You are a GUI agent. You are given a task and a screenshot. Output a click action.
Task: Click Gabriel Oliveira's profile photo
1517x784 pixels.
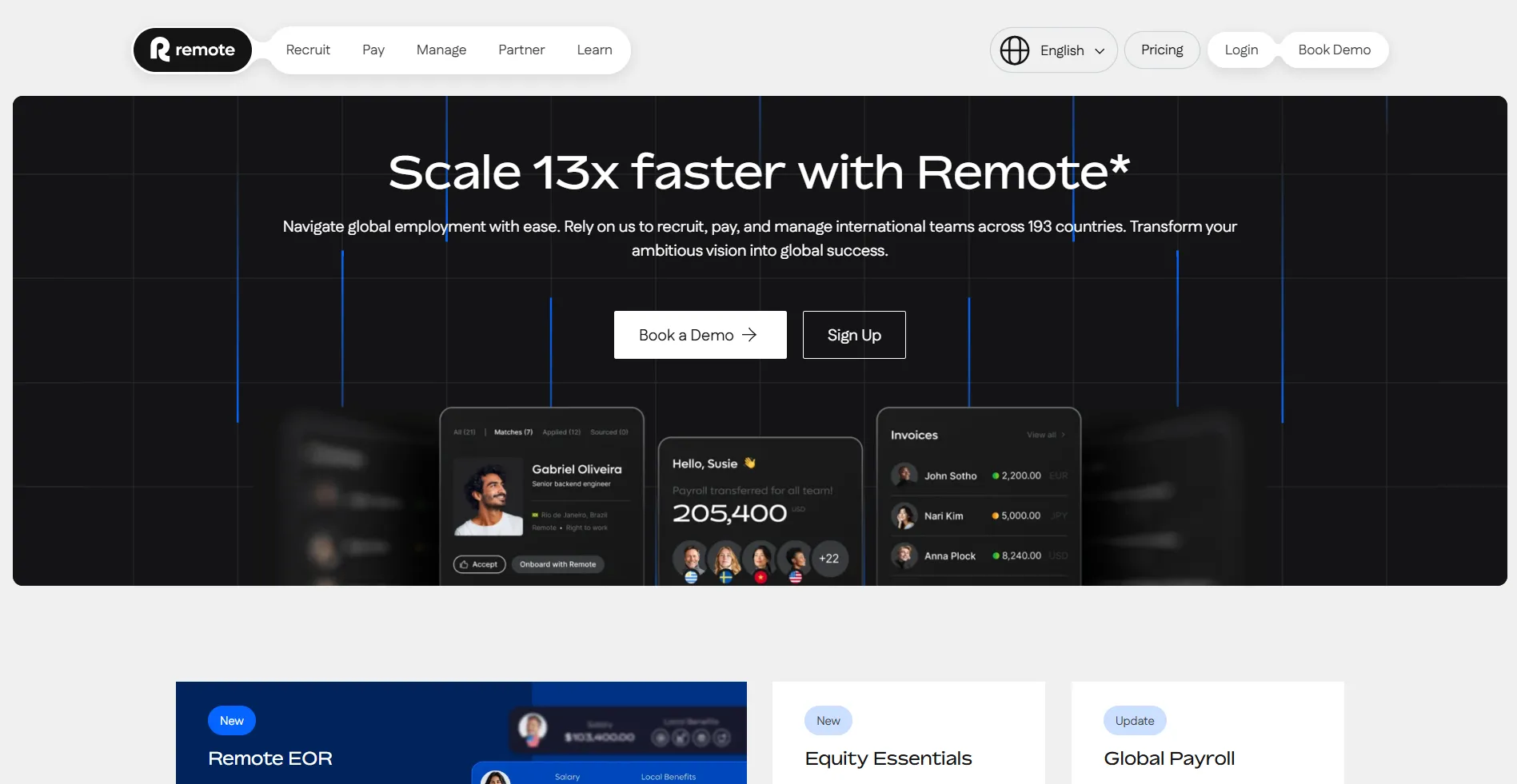coord(489,495)
